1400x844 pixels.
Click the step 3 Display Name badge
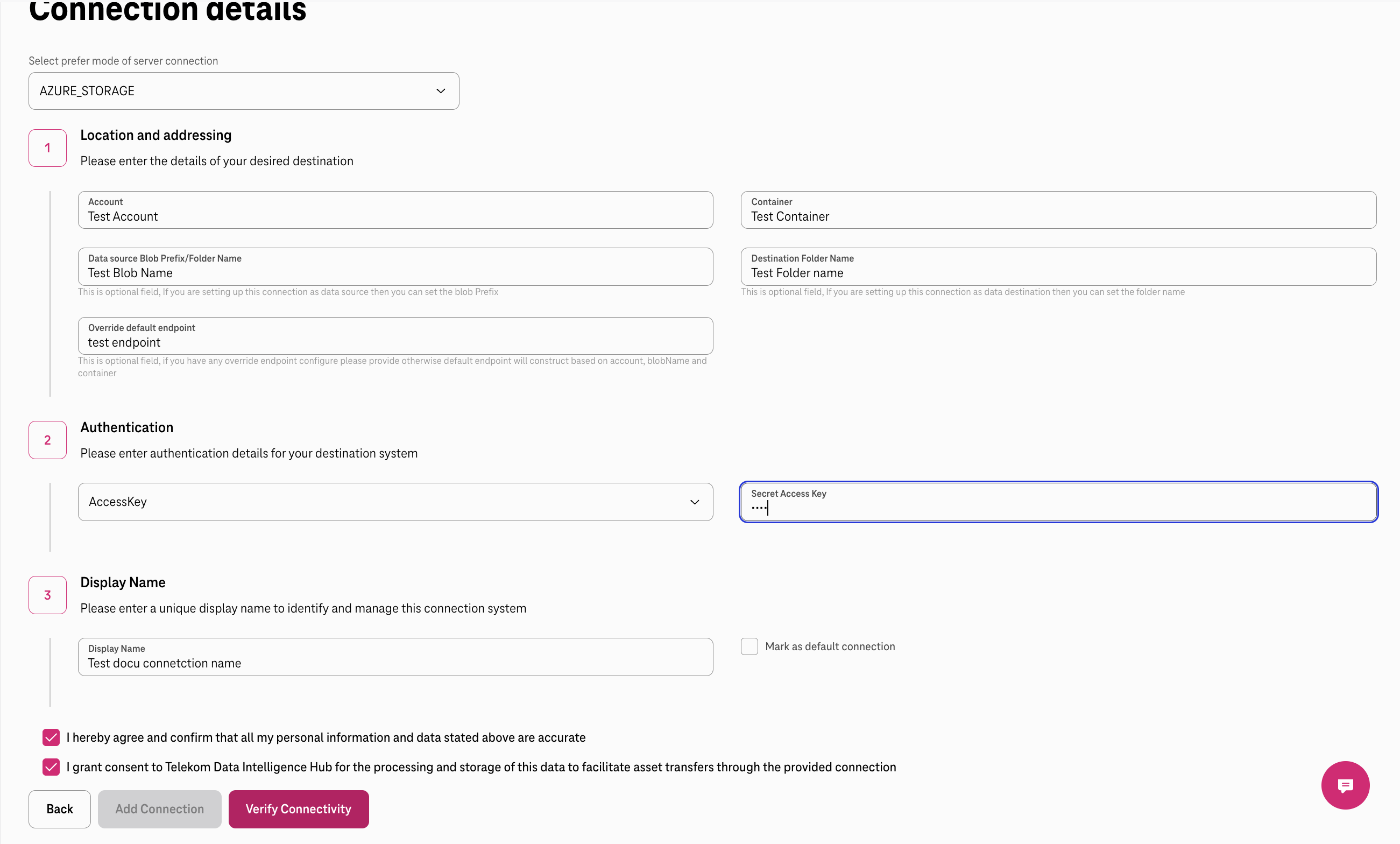click(48, 595)
